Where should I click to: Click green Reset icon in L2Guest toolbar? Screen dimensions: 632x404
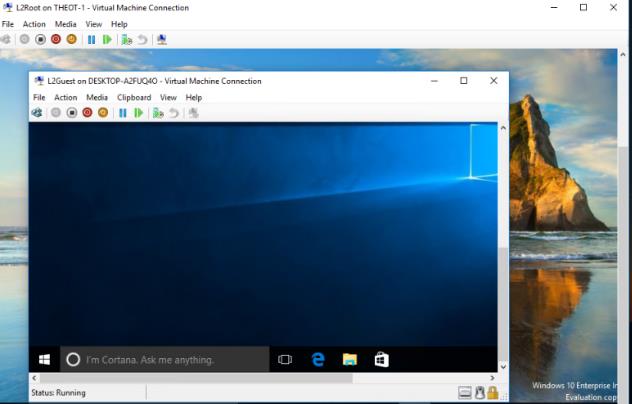[139, 113]
